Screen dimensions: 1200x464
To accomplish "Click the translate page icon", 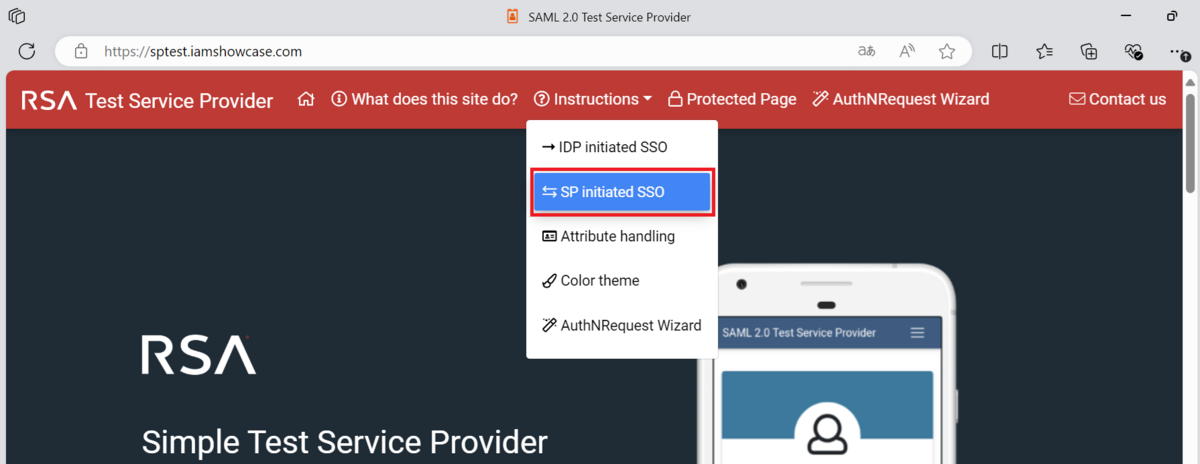I will coord(867,51).
